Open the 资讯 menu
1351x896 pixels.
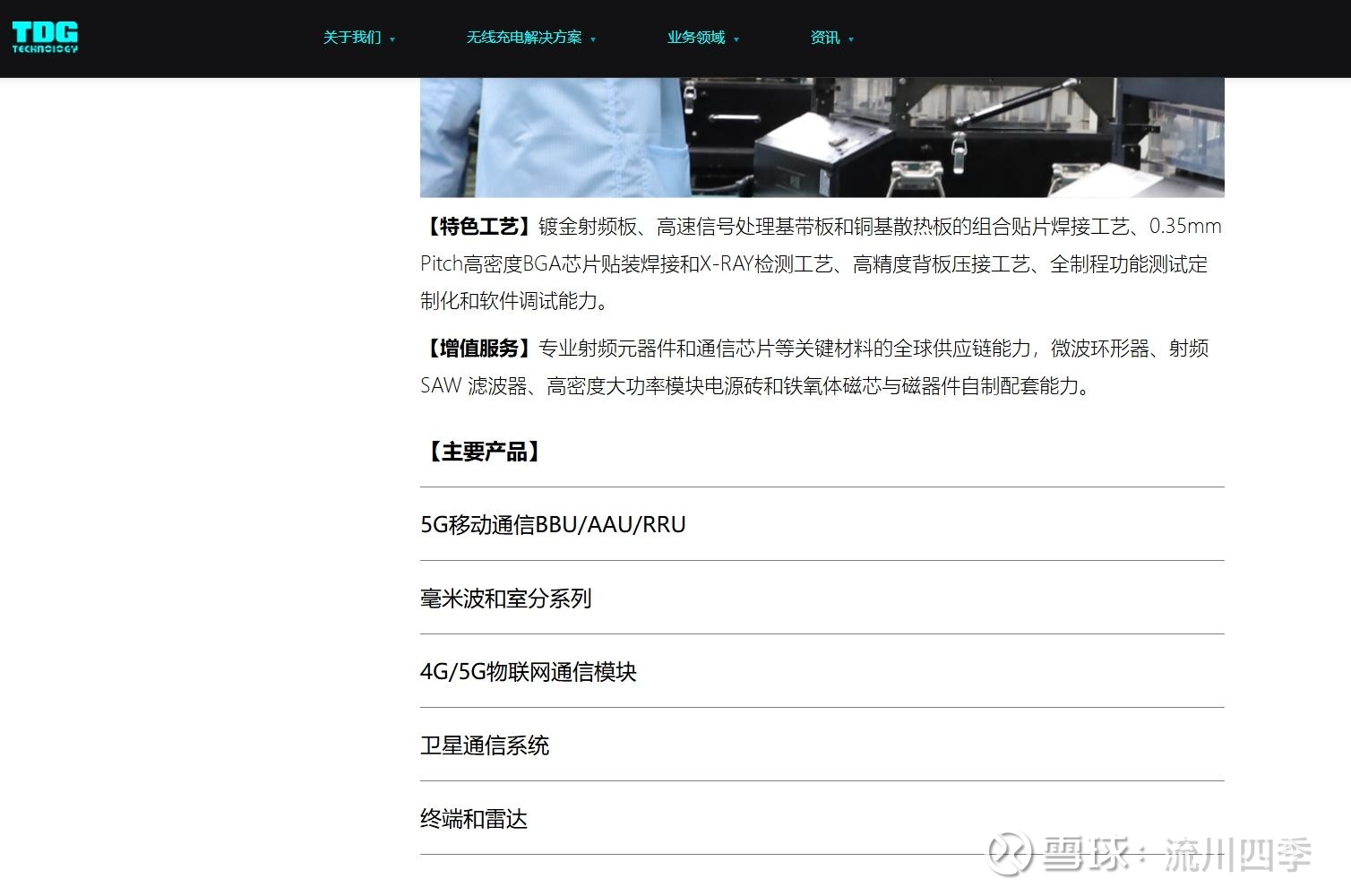tap(825, 38)
